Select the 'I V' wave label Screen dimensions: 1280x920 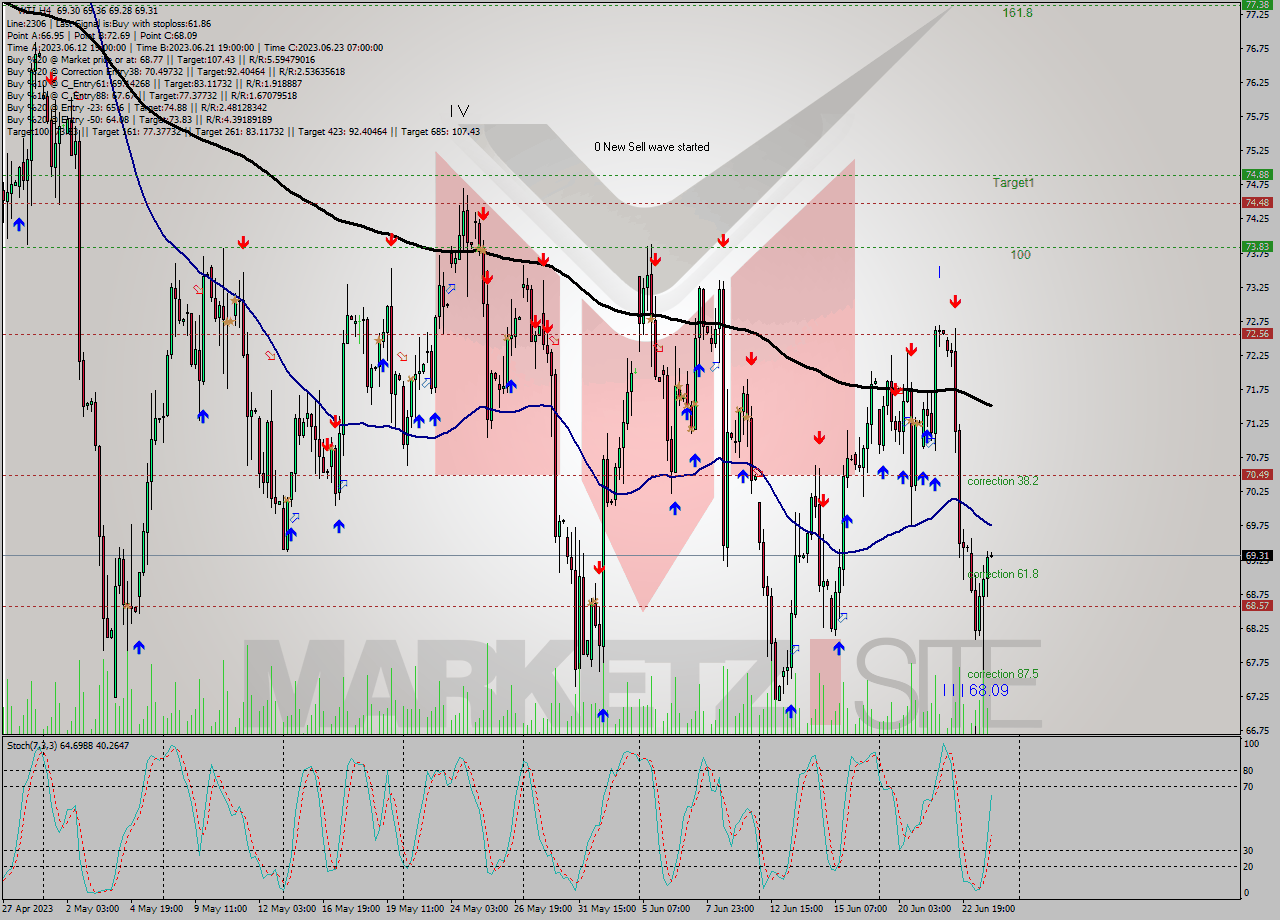pyautogui.click(x=459, y=110)
